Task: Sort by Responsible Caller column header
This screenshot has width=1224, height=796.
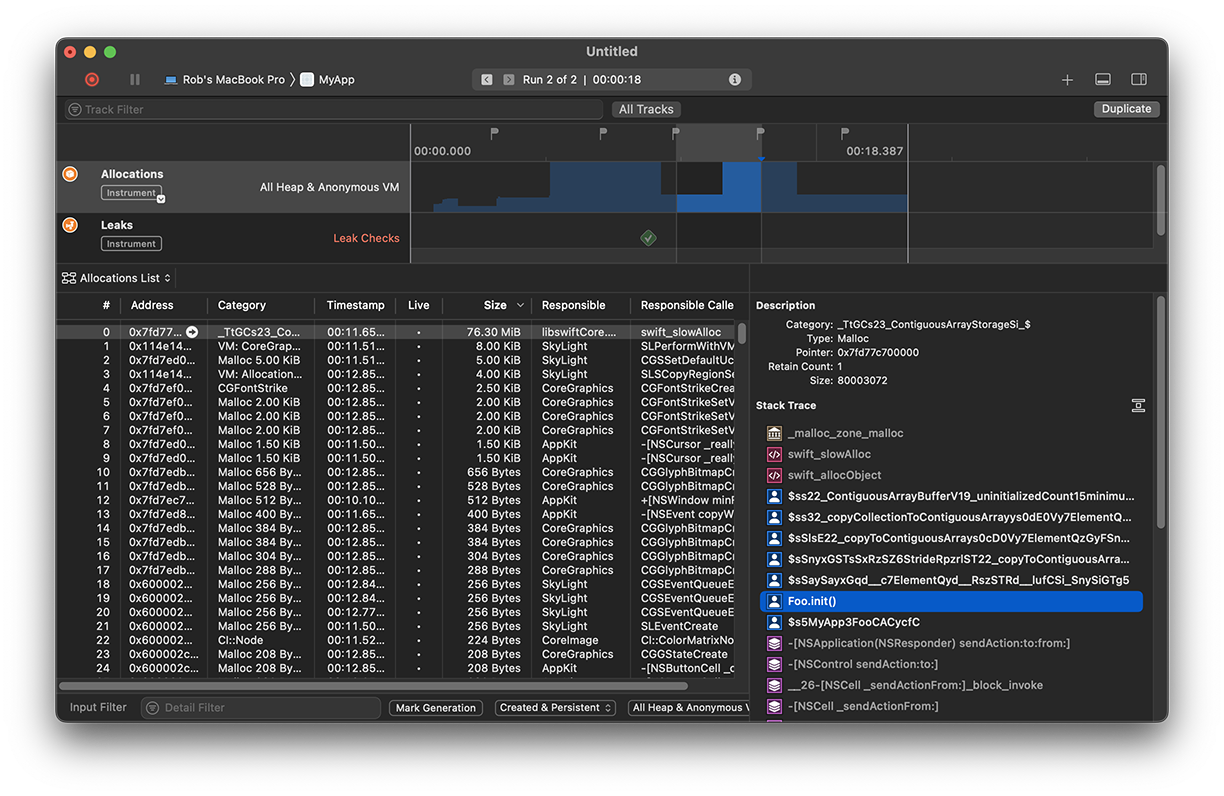Action: (x=687, y=305)
